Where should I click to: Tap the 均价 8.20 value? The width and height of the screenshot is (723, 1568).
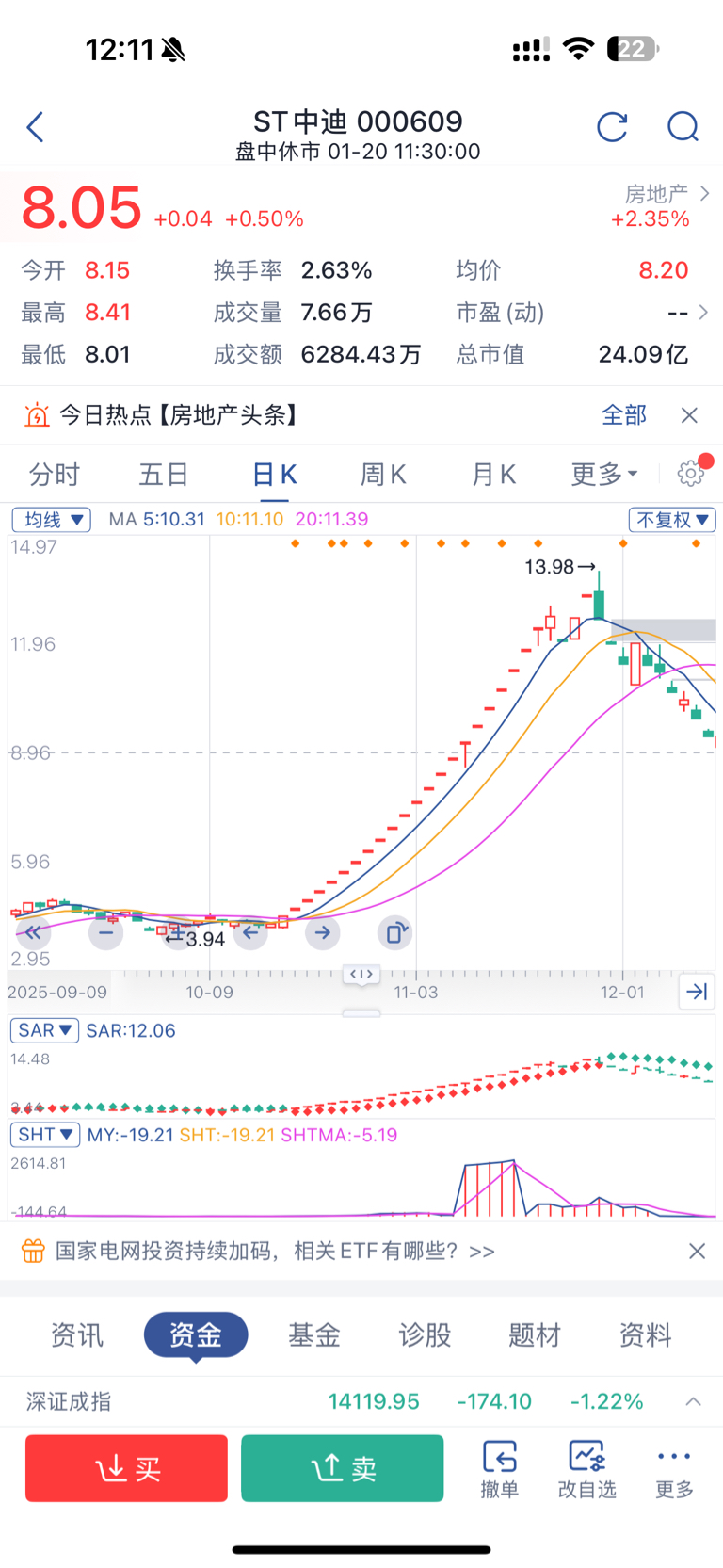pyautogui.click(x=664, y=270)
